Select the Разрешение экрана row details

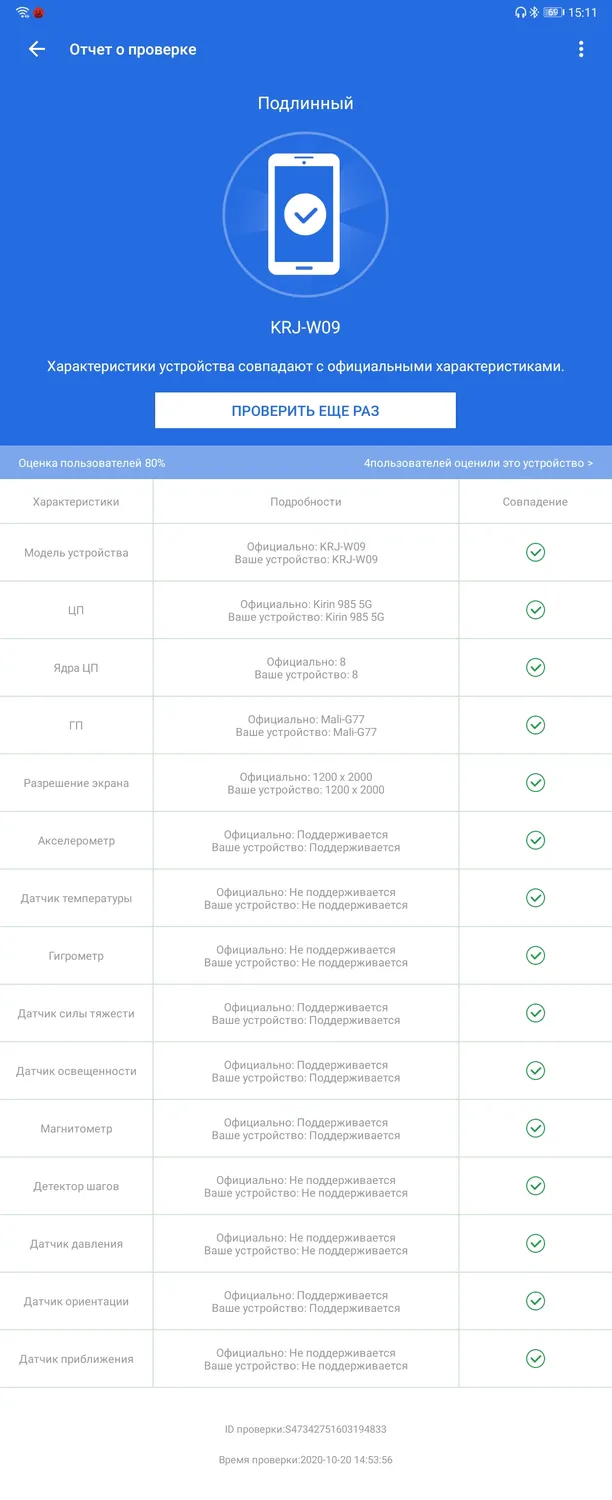(x=306, y=783)
